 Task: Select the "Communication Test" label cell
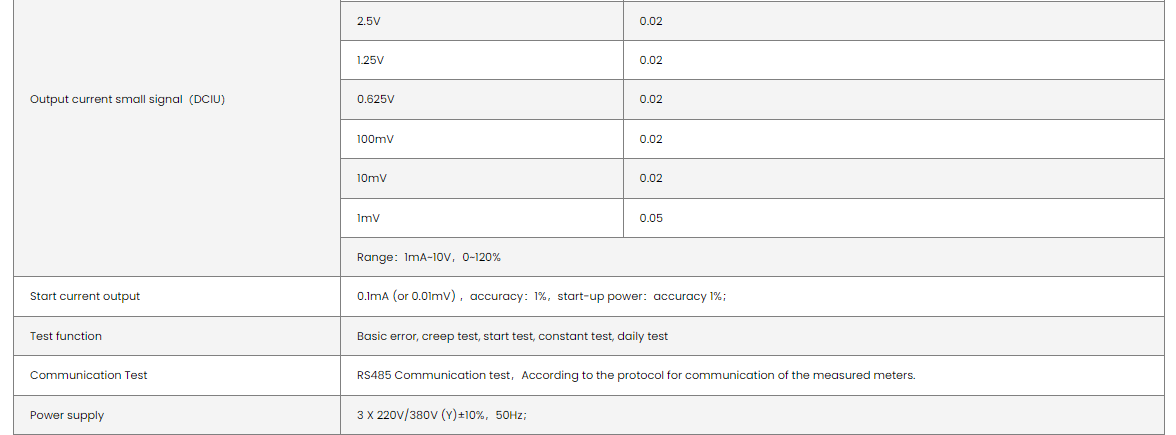pos(89,375)
